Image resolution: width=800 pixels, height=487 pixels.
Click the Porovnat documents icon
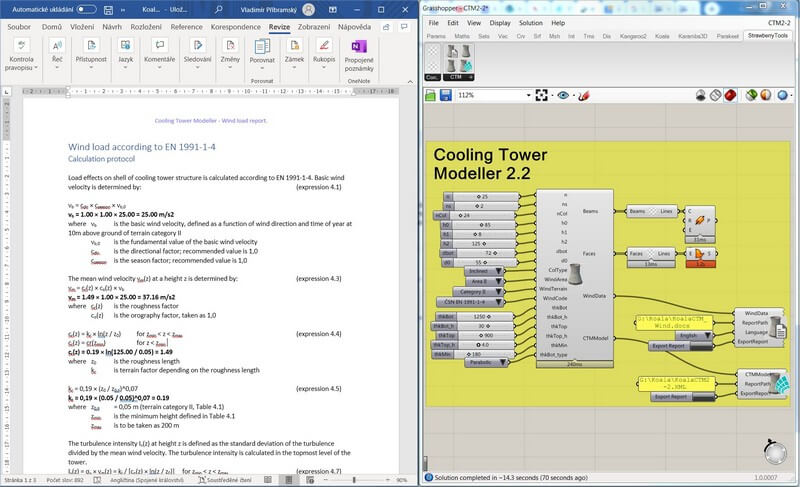tap(263, 47)
